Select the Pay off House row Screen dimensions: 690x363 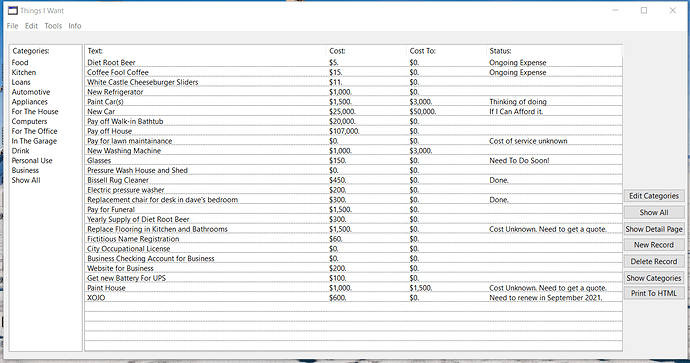(353, 131)
